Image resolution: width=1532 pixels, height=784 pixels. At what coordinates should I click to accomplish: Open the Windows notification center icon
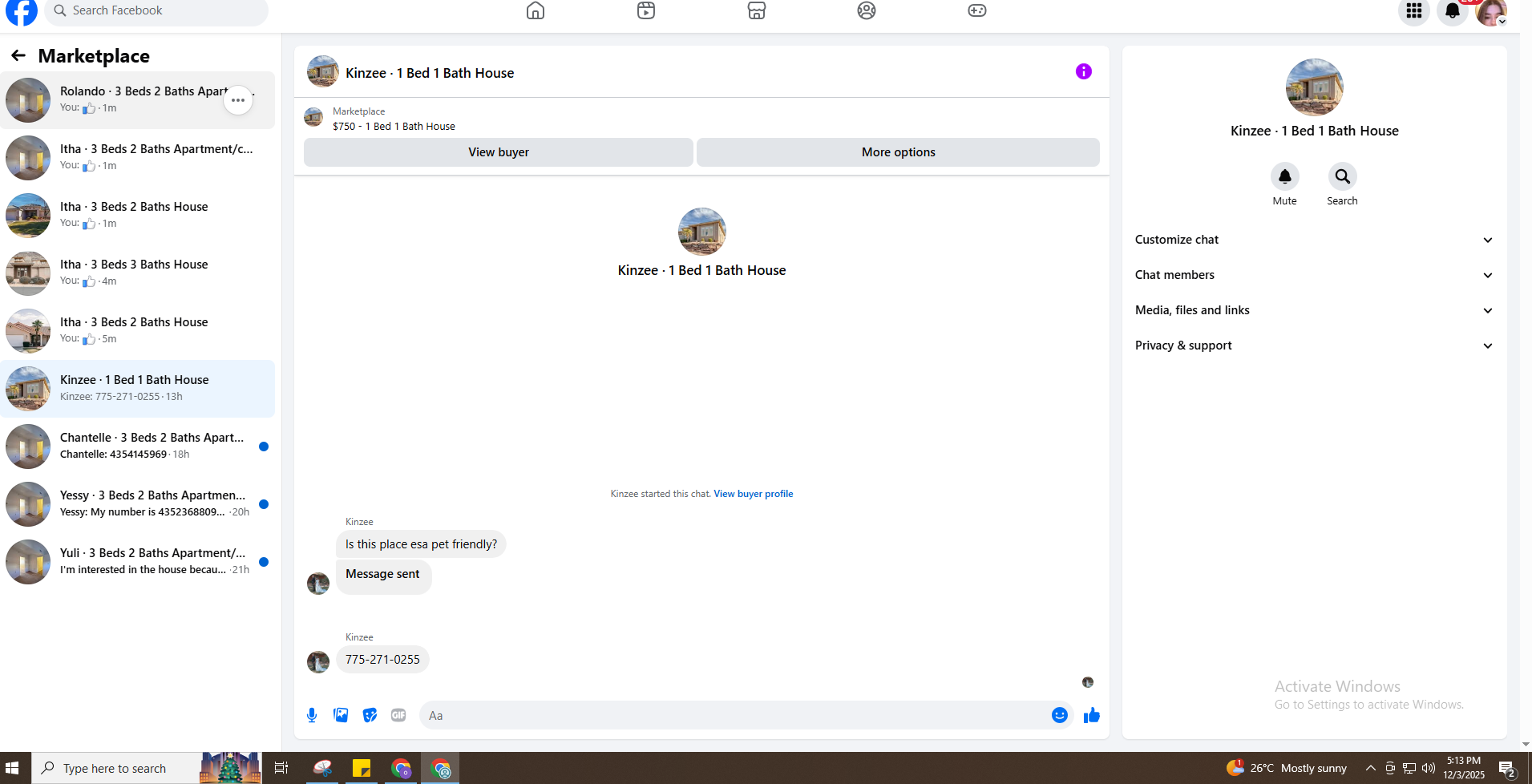tap(1508, 769)
